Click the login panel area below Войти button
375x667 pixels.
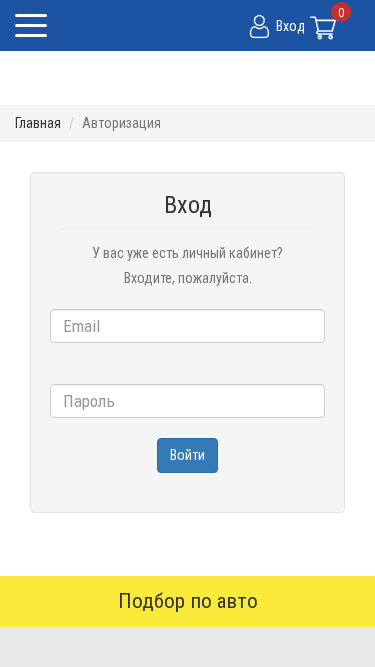188,493
